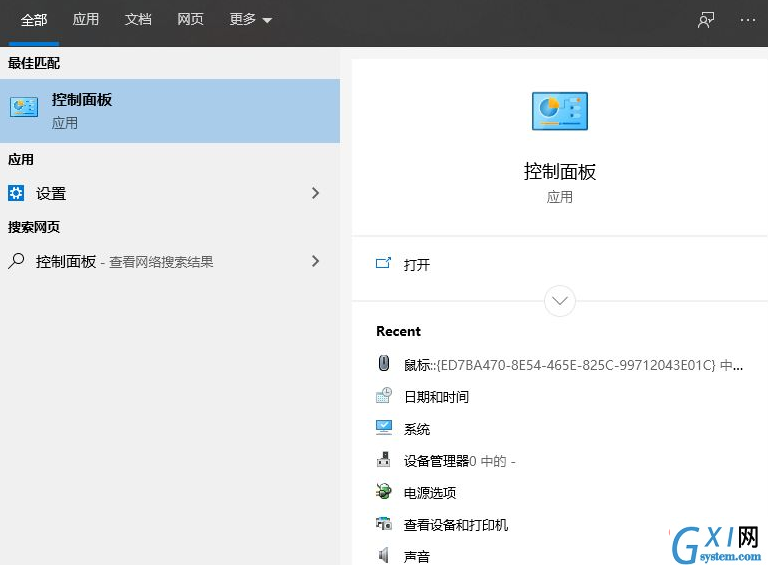The width and height of the screenshot is (768, 565).
Task: Click the magnifier icon beside 控制面板 web search
Action: tap(16, 261)
